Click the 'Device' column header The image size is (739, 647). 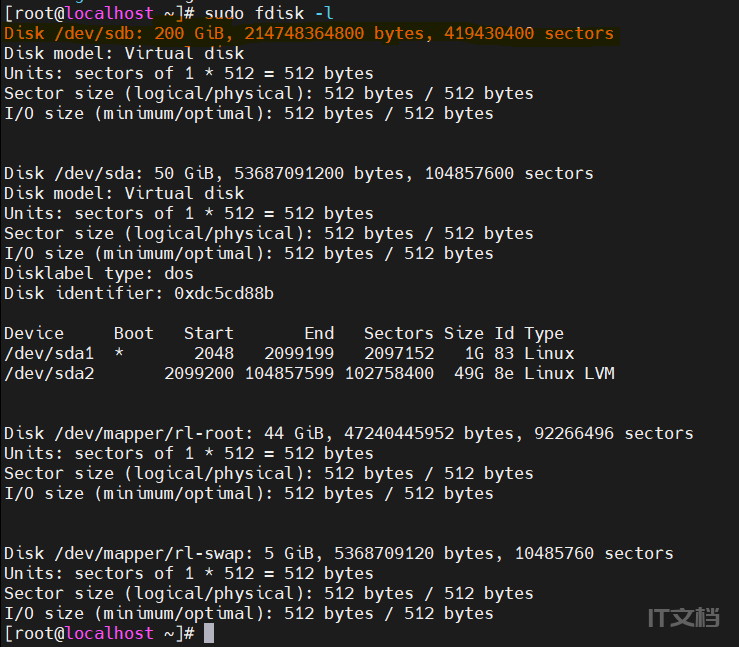(x=34, y=333)
